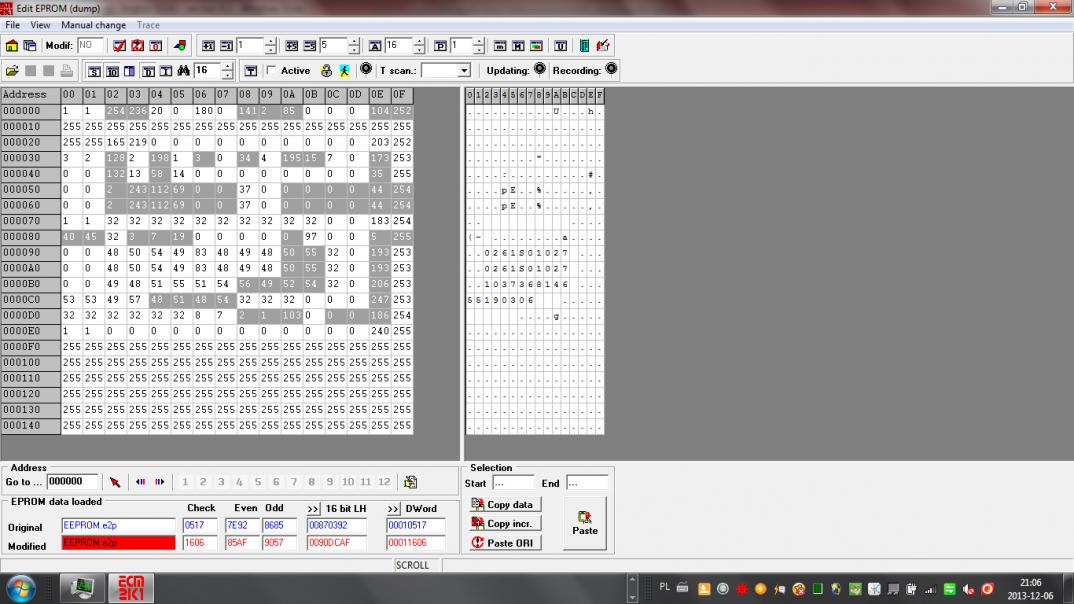Toggle the Recording indicator button
Screen dimensions: 1074x604
click(611, 70)
